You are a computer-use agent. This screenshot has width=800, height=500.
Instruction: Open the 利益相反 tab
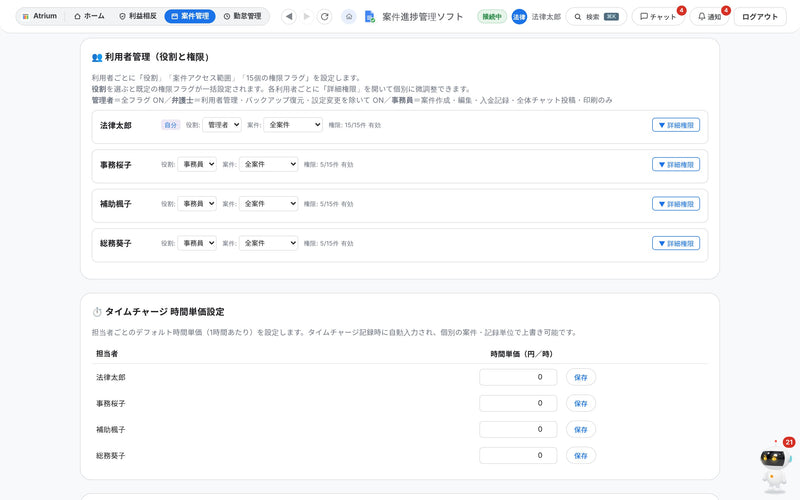(138, 16)
